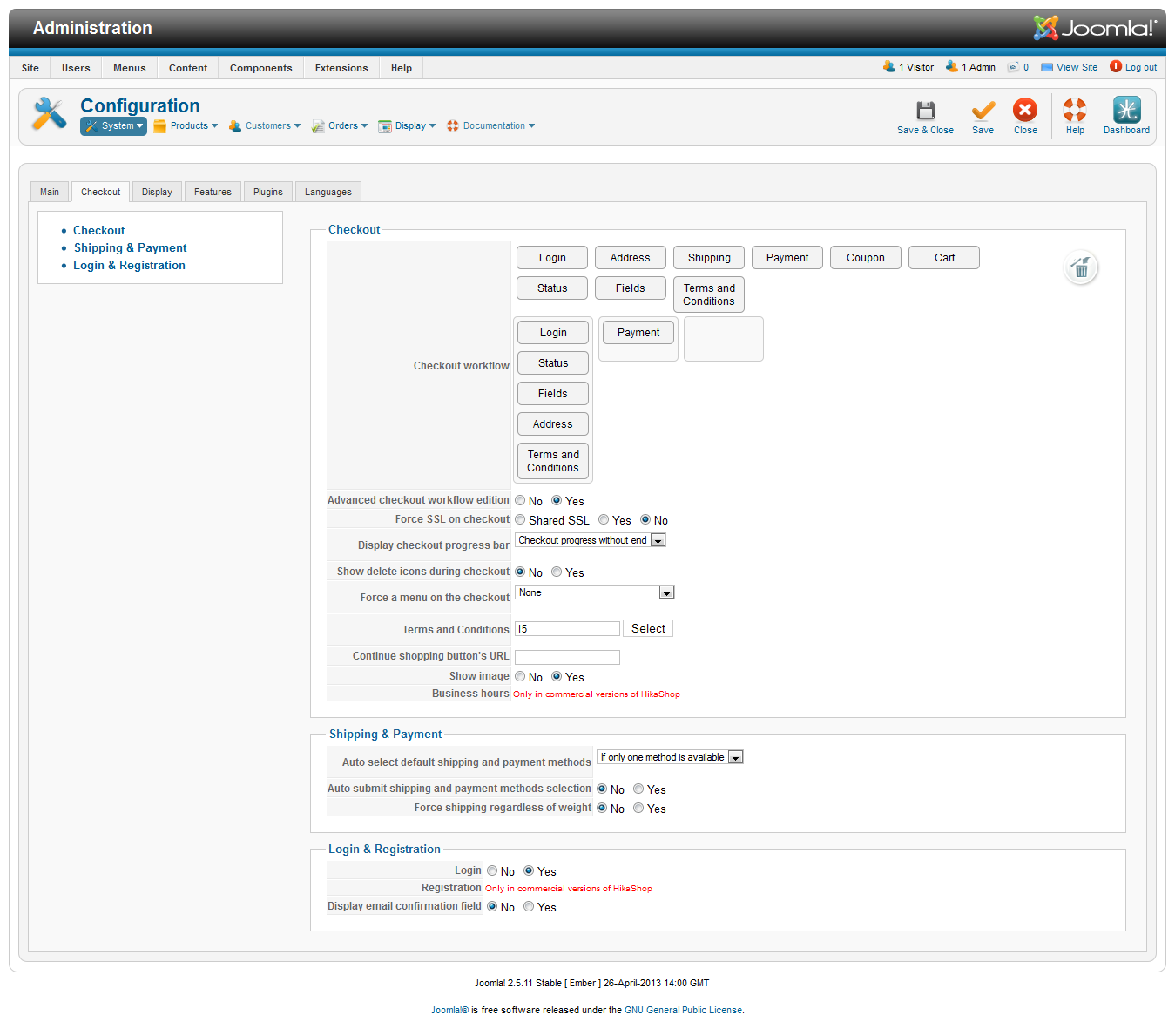Select Yes for Force SSL on checkout

604,520
